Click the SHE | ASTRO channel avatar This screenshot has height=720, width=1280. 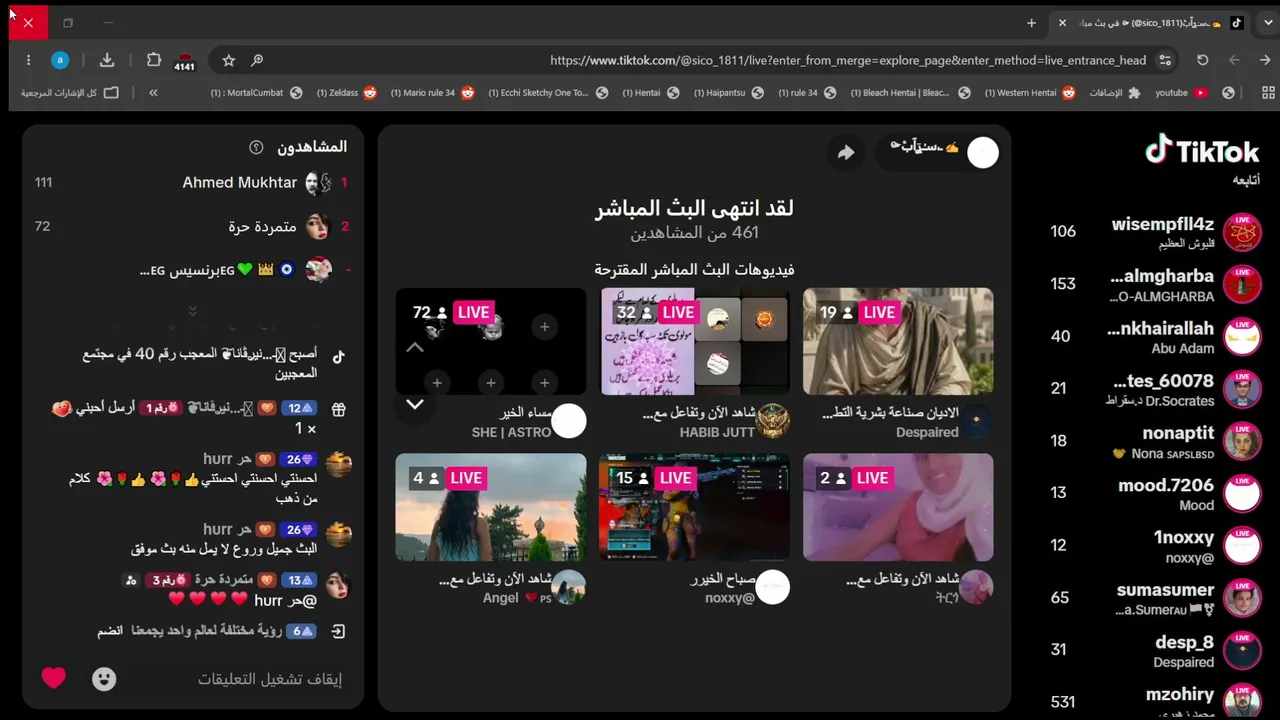pos(569,421)
